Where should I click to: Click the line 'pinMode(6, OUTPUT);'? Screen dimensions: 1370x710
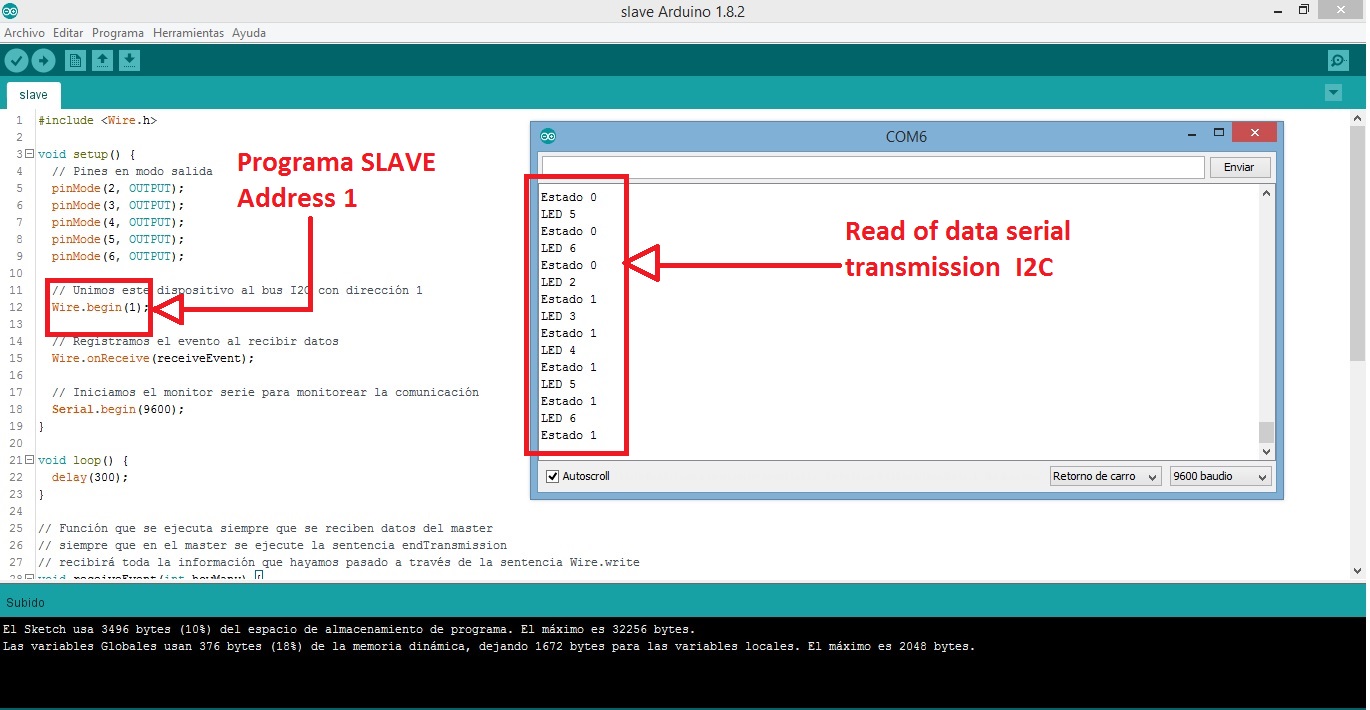pos(118,256)
